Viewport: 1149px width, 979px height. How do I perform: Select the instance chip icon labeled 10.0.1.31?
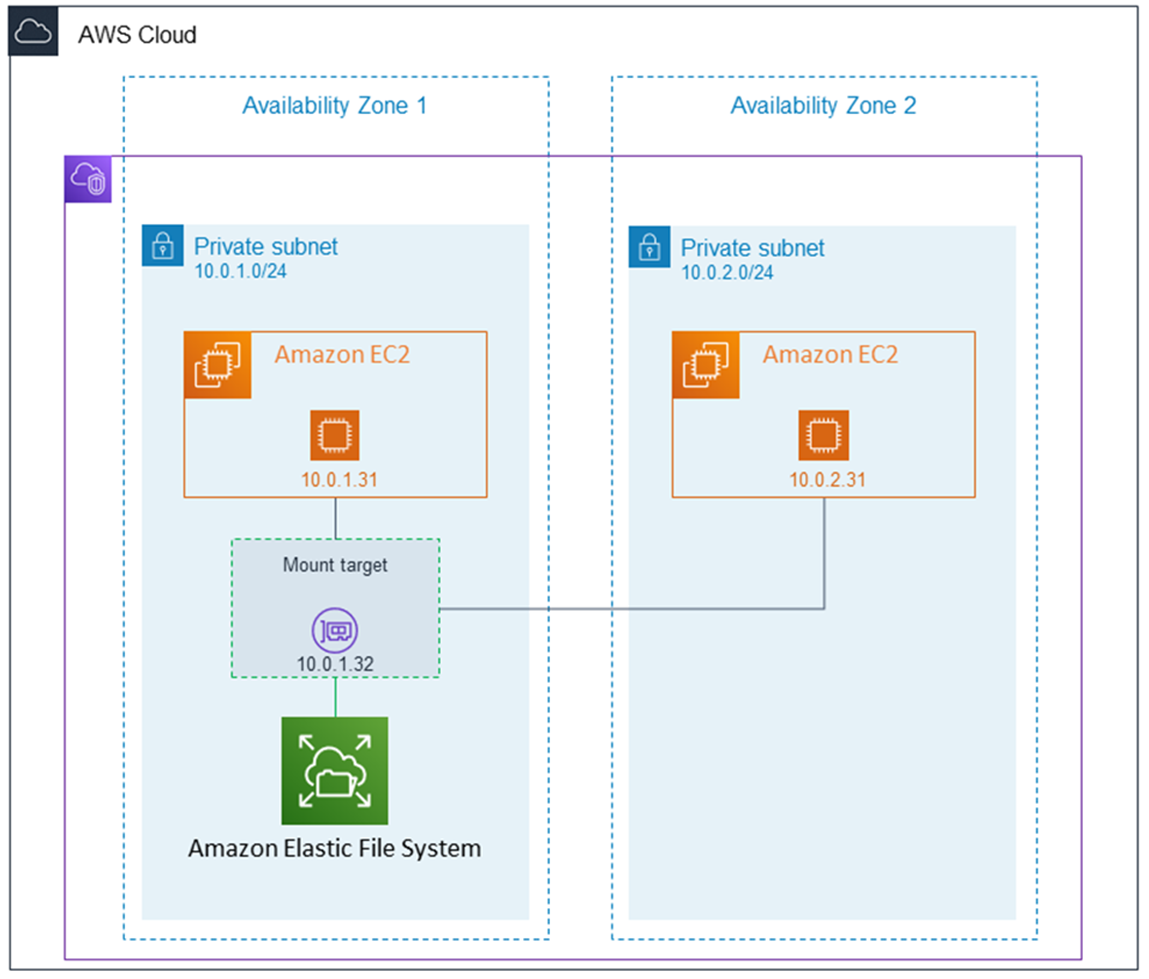point(334,434)
